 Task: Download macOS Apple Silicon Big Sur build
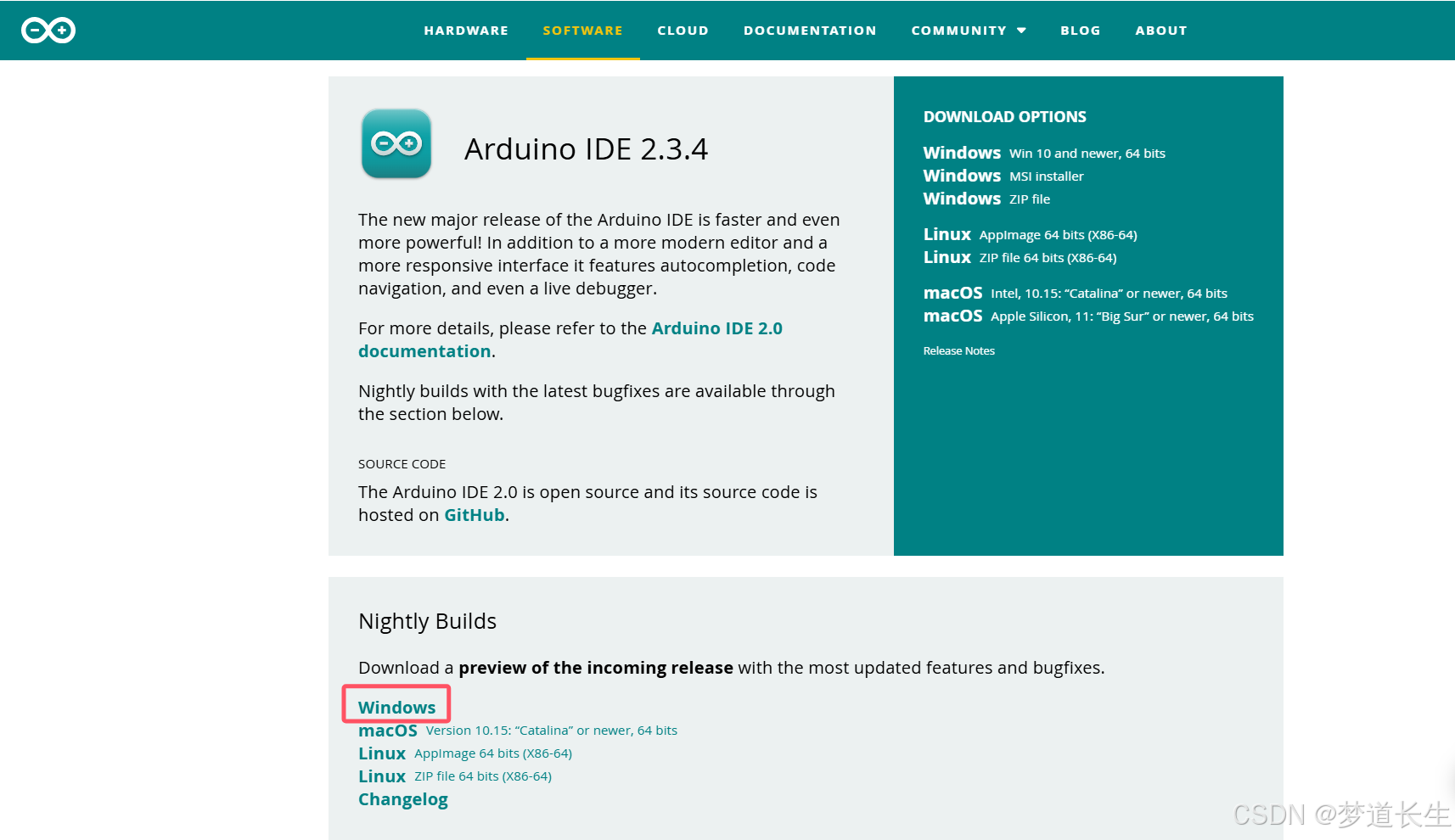pyautogui.click(x=1088, y=316)
